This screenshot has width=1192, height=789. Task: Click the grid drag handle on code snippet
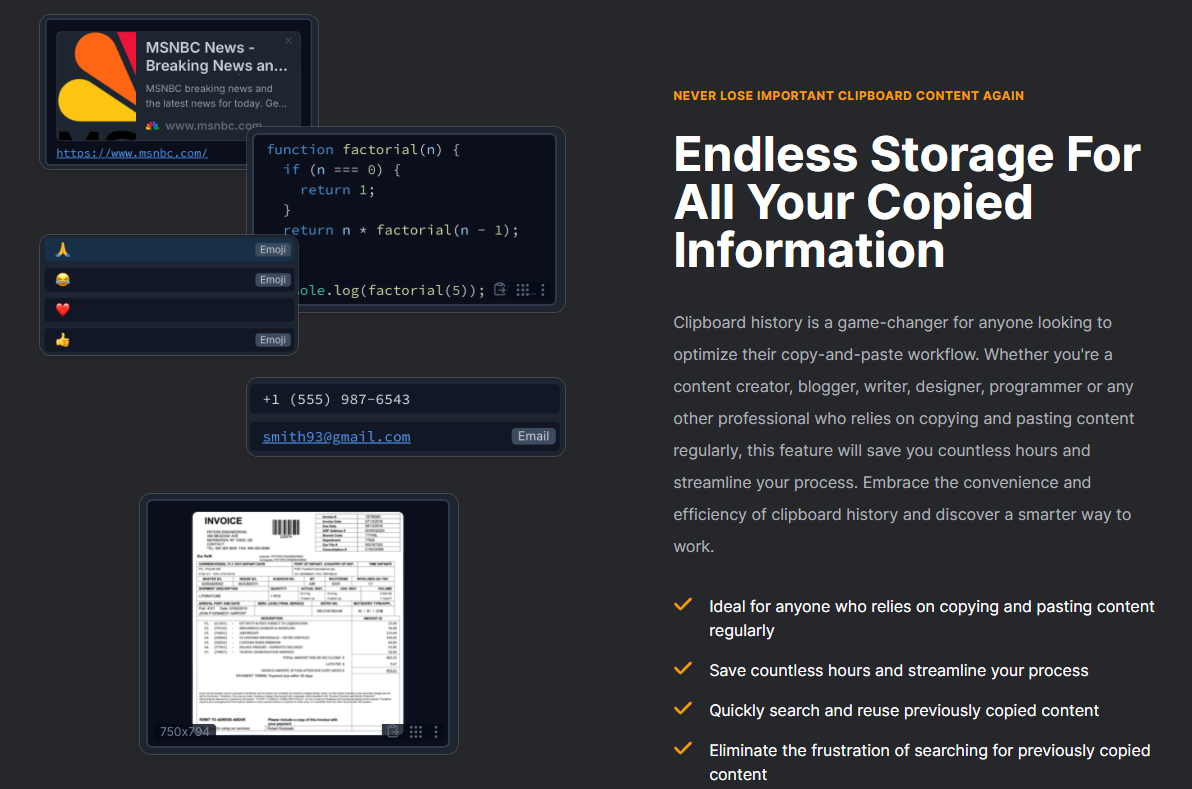click(523, 290)
